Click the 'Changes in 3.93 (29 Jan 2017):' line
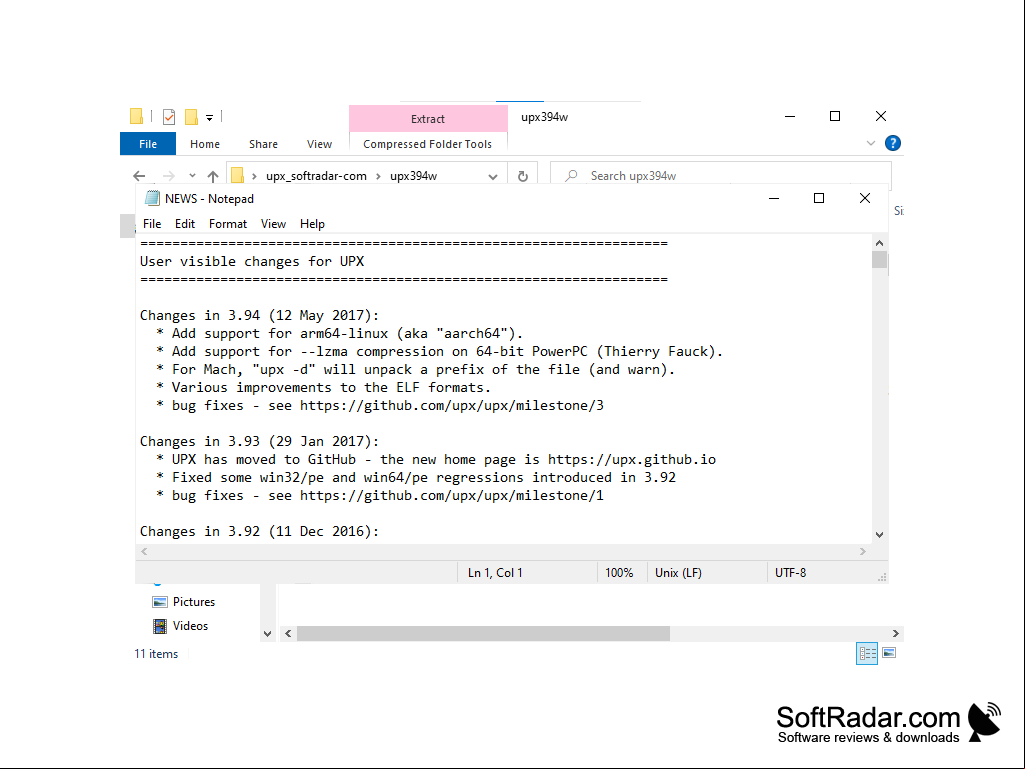 click(x=260, y=441)
